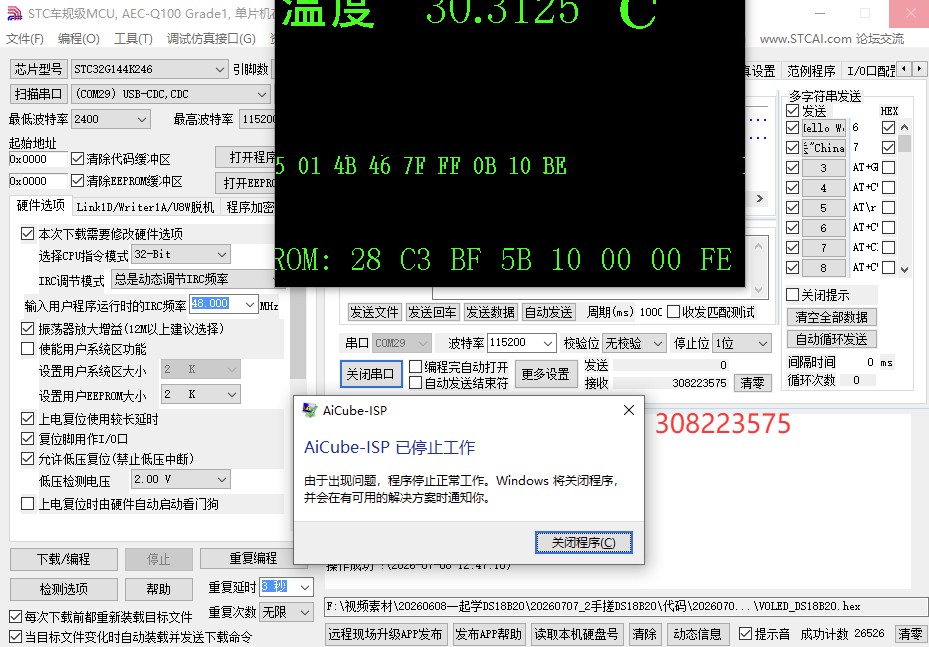Click the 清空全部数据 button

coord(831,317)
